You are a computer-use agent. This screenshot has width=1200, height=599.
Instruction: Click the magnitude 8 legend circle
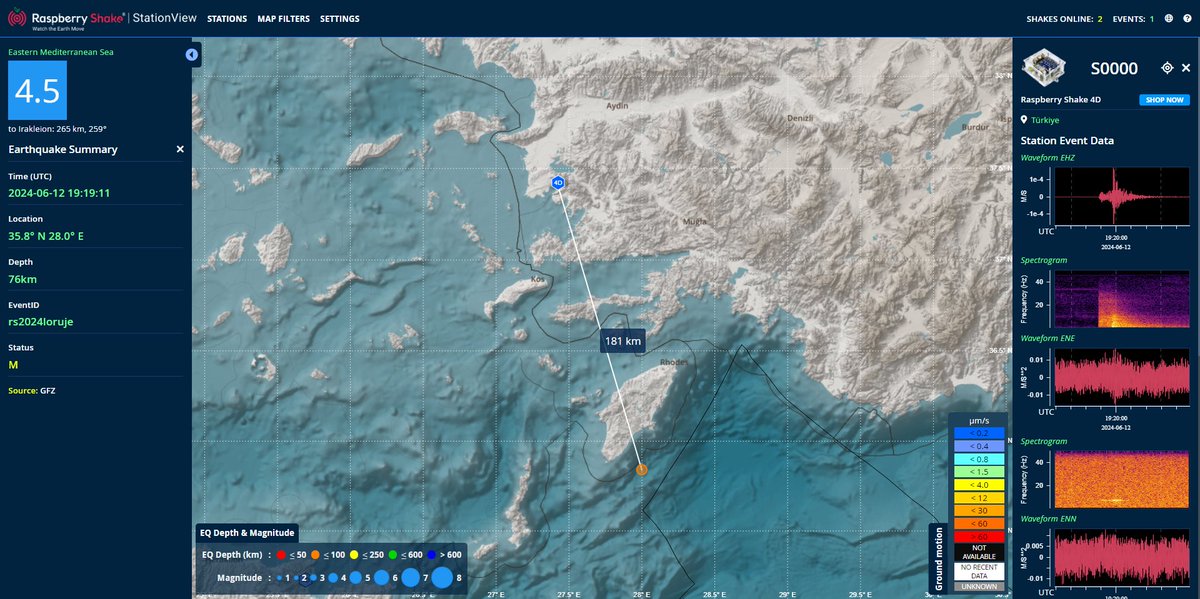tap(442, 578)
